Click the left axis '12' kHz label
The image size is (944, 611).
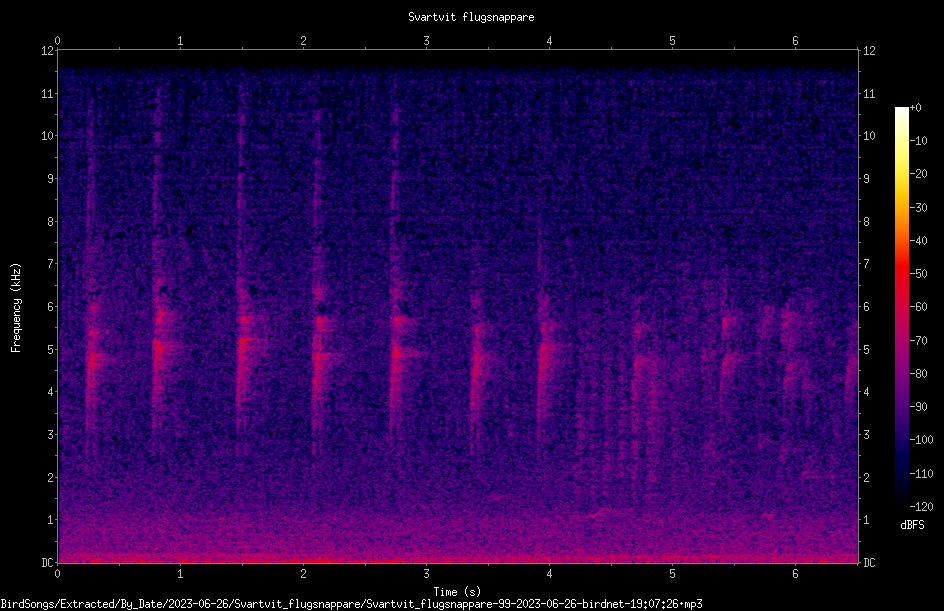(x=48, y=51)
